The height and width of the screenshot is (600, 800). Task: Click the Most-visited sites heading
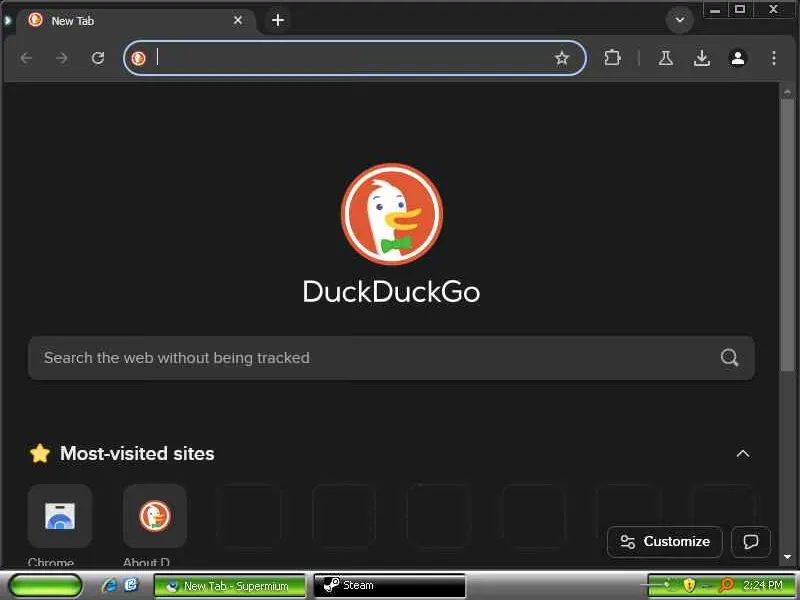coord(137,454)
